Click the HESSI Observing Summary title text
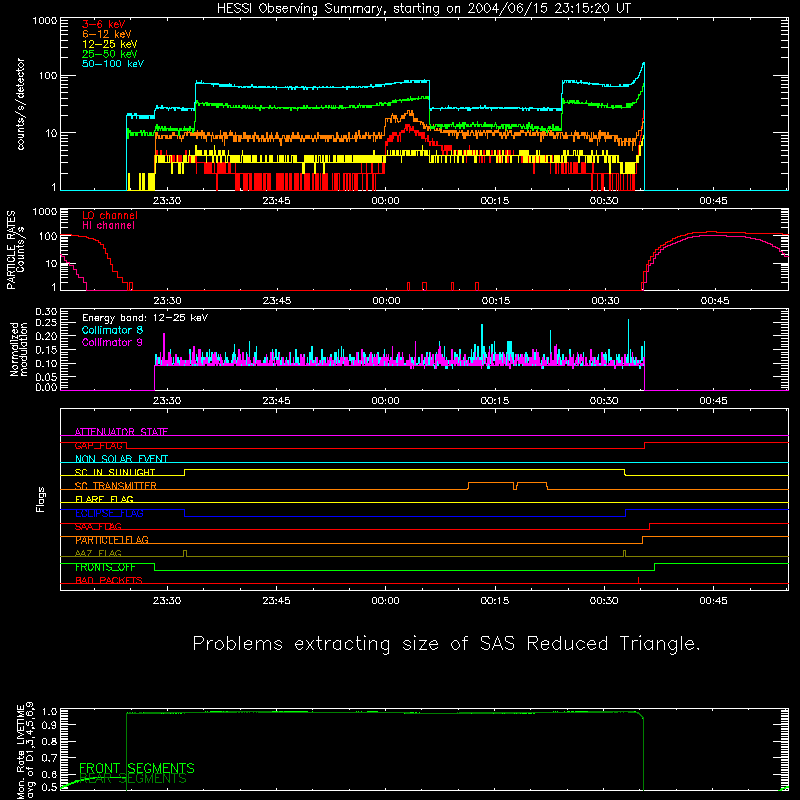800x800 pixels. (x=424, y=9)
